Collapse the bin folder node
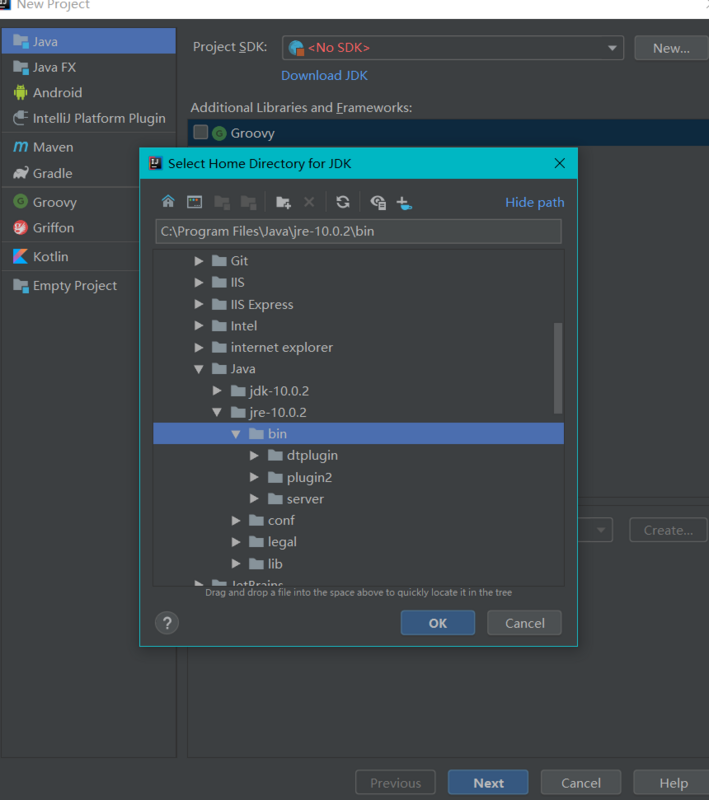The width and height of the screenshot is (709, 800). point(236,434)
